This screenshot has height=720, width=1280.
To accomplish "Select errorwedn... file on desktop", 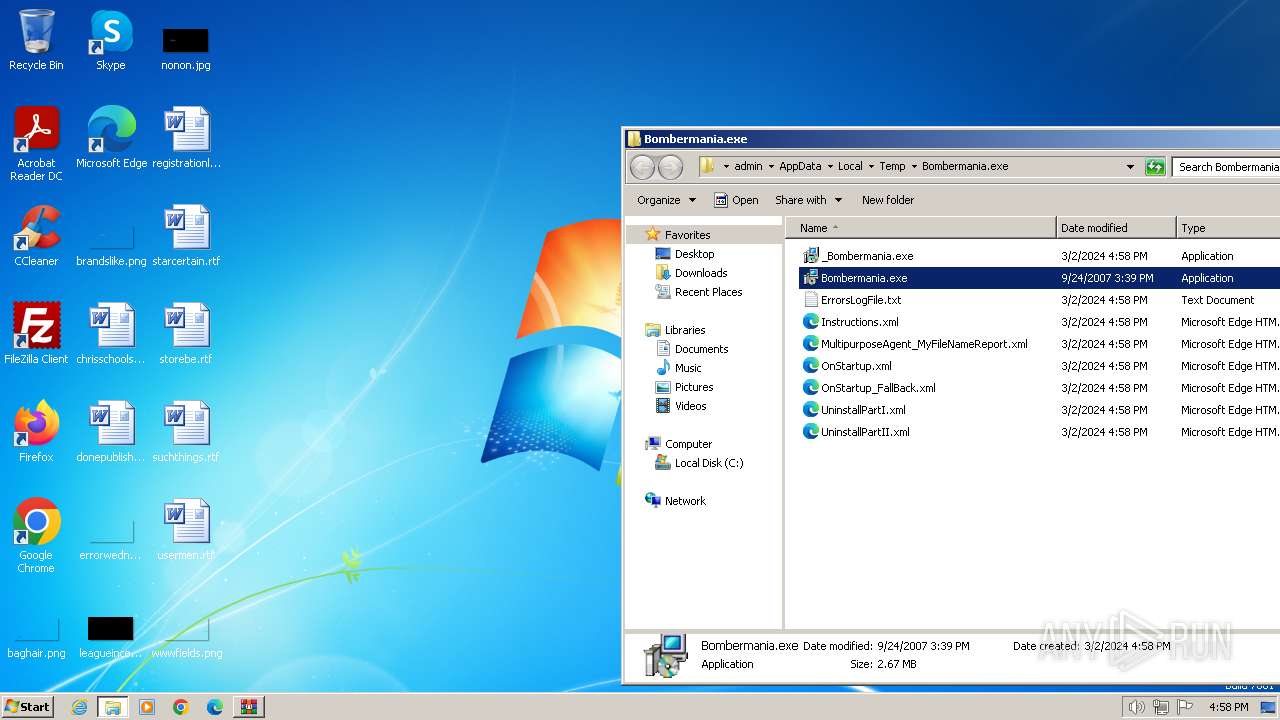I will pyautogui.click(x=111, y=540).
